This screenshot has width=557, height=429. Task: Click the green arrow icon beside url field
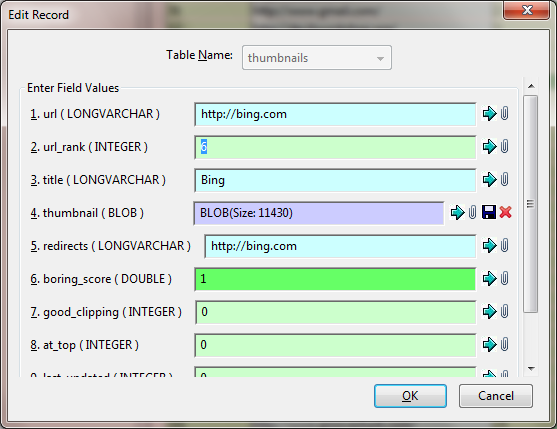[x=490, y=114]
